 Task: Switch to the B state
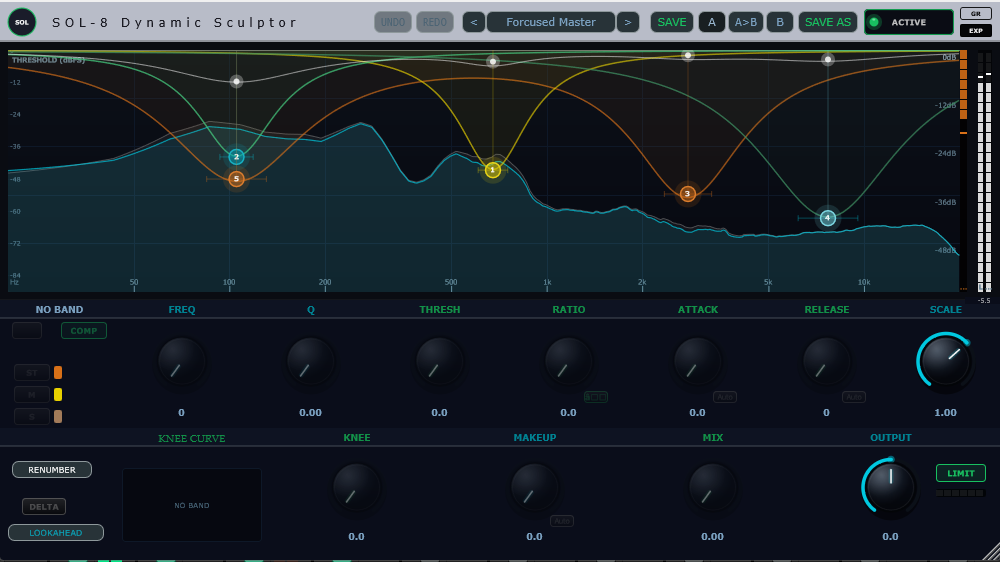780,22
